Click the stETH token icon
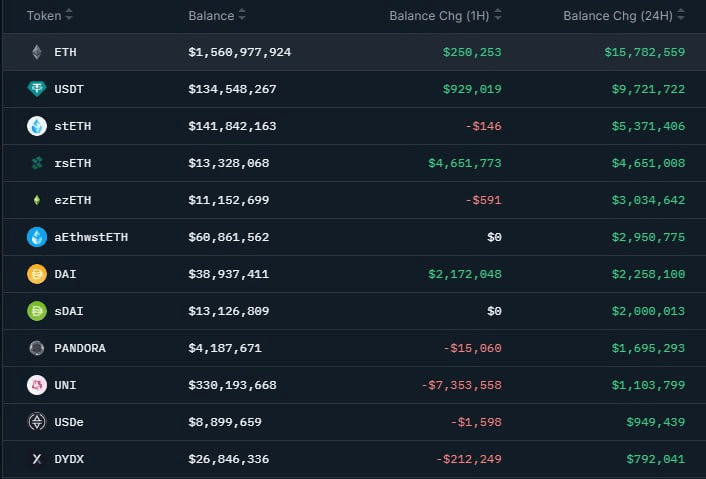The height and width of the screenshot is (479, 706). tap(37, 126)
